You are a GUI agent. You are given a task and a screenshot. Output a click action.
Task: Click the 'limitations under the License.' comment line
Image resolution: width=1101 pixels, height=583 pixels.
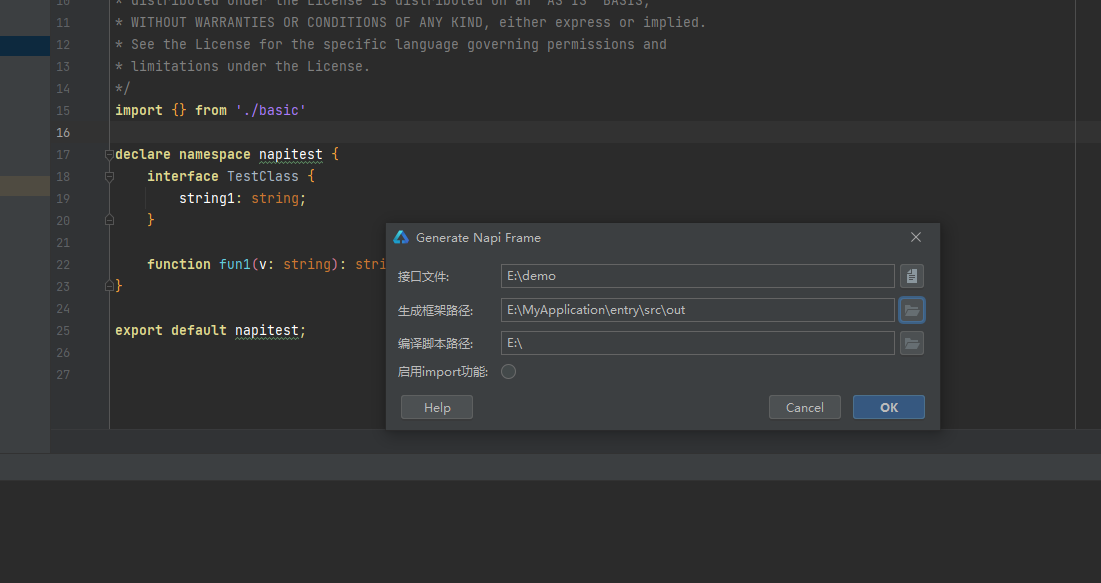click(242, 66)
